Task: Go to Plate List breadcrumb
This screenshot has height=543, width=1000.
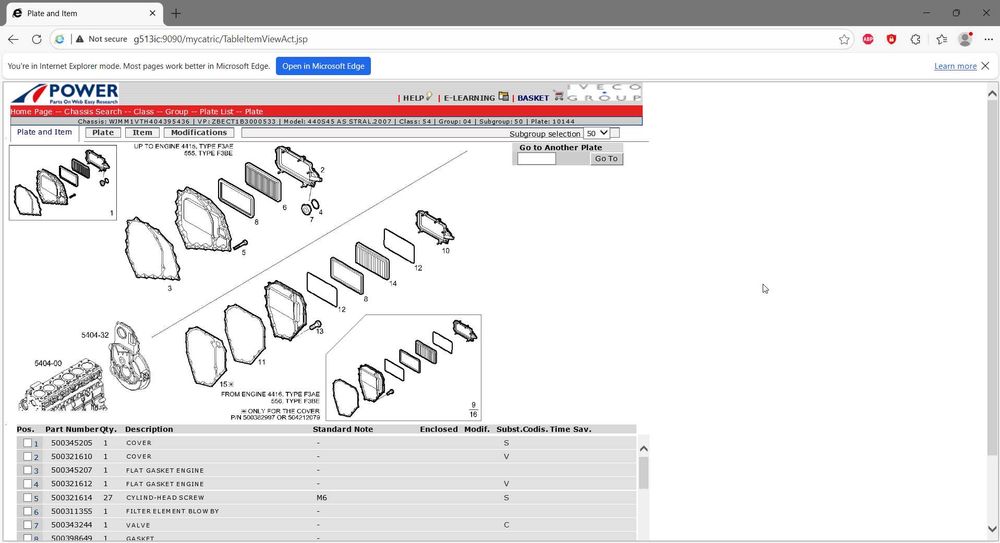Action: (216, 112)
